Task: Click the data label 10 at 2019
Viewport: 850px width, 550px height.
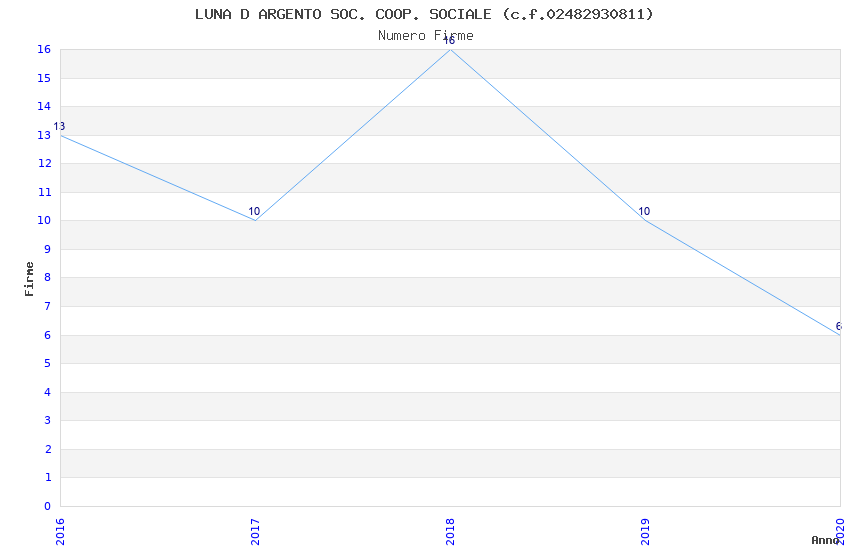Action: click(644, 211)
